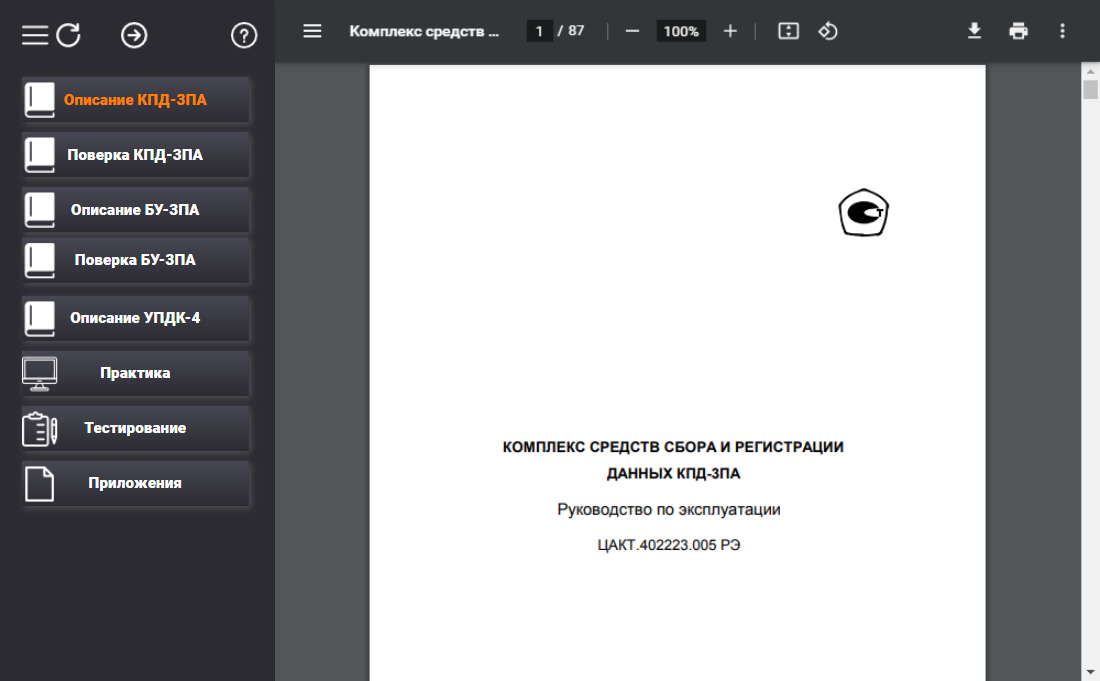
Task: Go to Тестирование section
Action: [136, 428]
